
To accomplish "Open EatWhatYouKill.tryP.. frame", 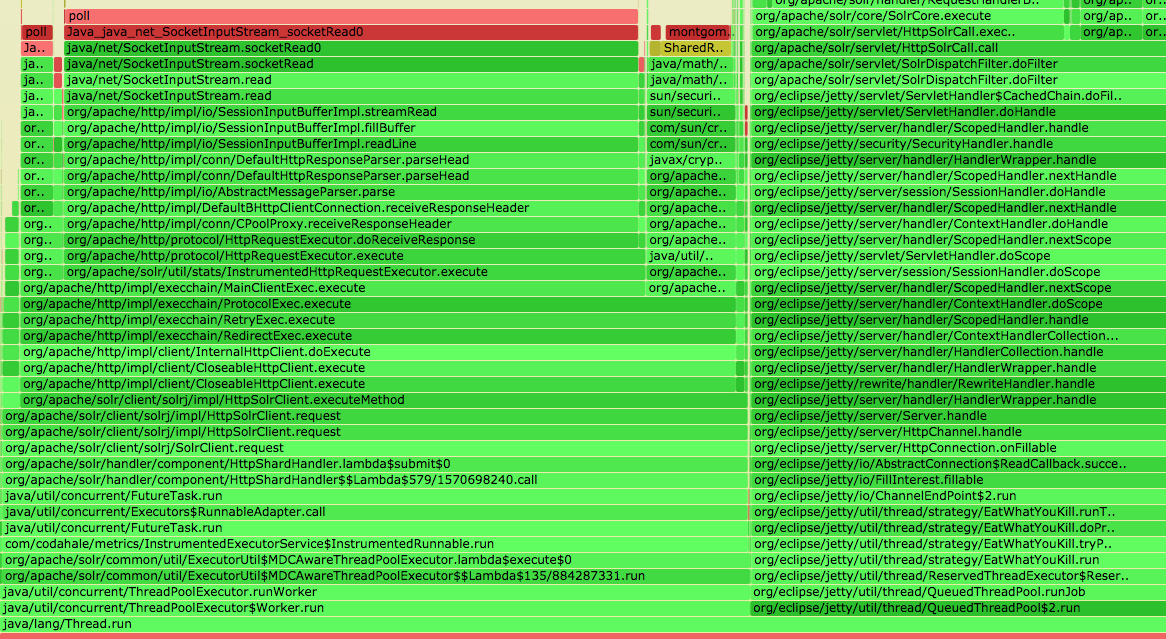I will click(958, 544).
